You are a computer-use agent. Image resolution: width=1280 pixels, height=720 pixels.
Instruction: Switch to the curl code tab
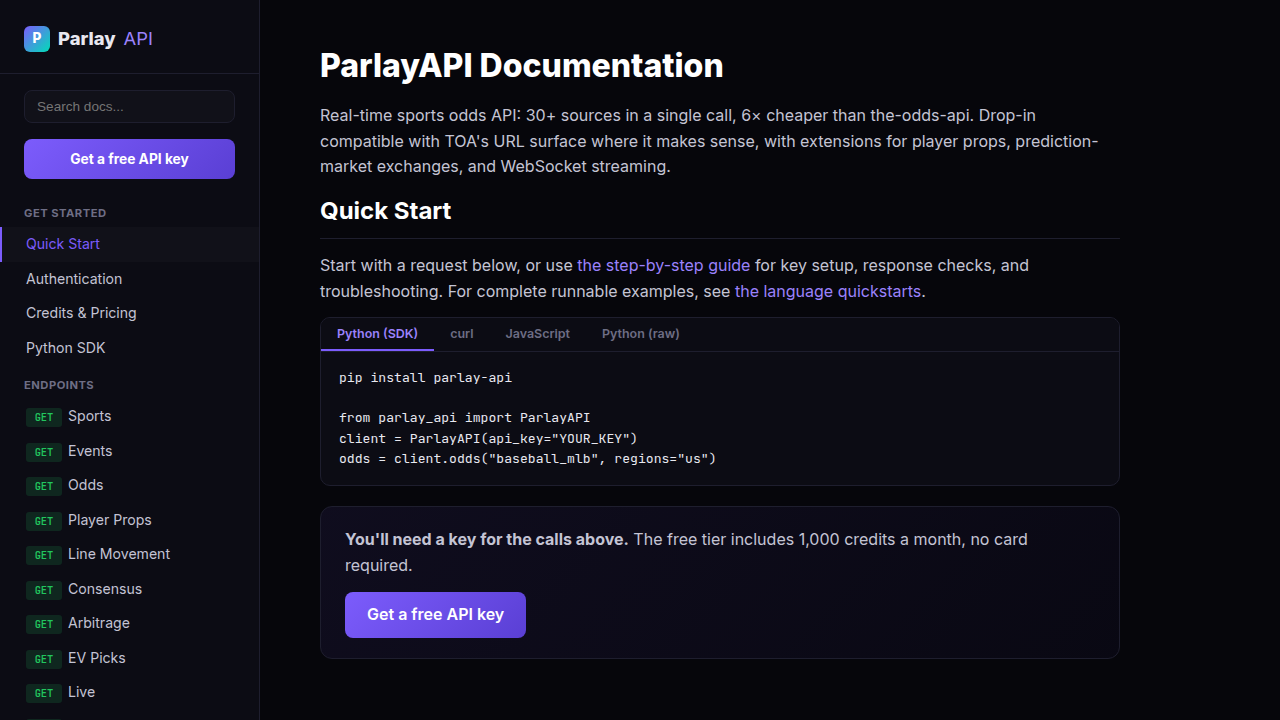click(462, 334)
